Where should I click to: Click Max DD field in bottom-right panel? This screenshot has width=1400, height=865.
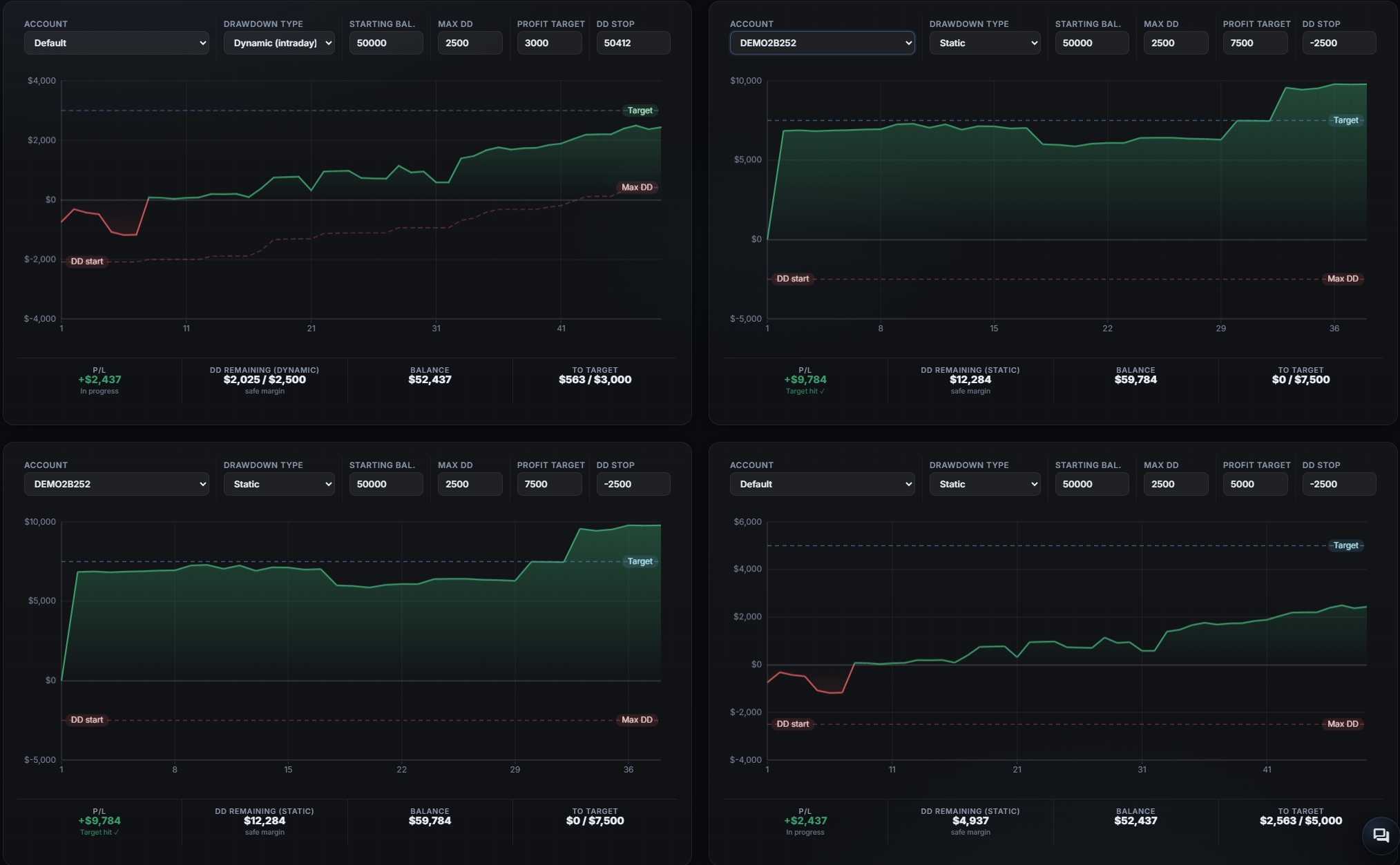click(x=1176, y=484)
